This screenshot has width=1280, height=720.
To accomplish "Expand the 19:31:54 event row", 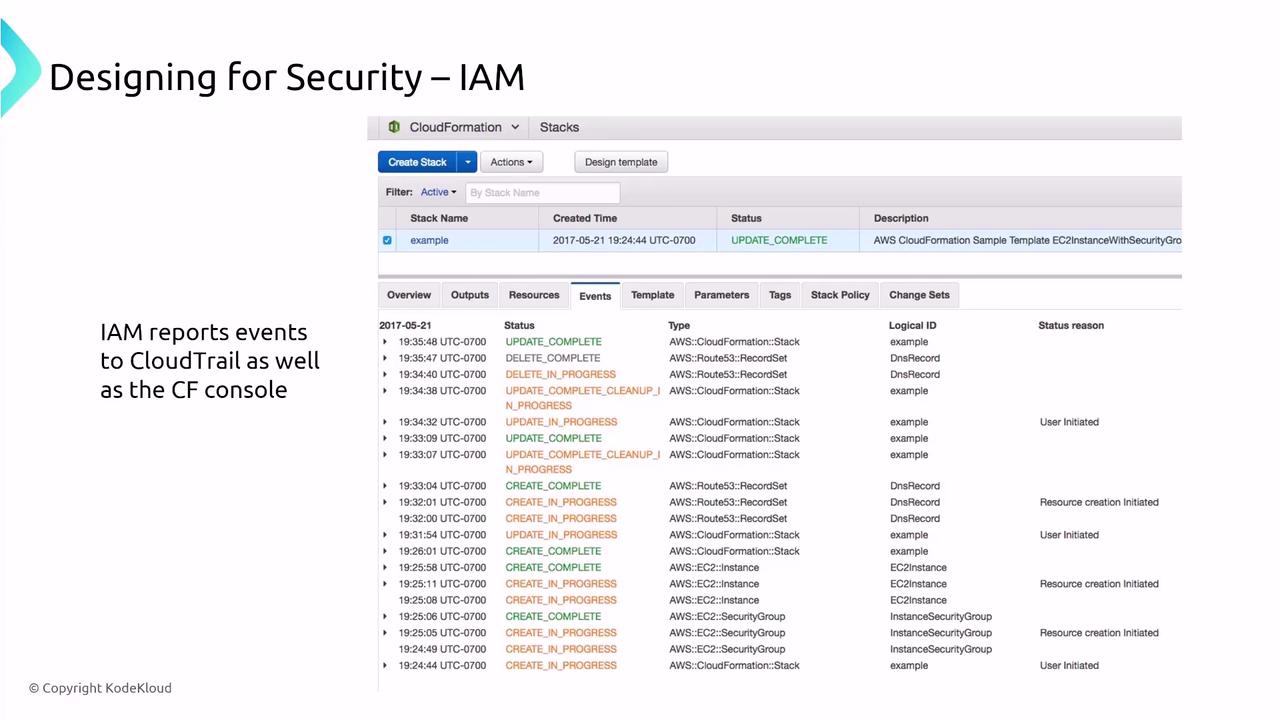I will click(385, 535).
